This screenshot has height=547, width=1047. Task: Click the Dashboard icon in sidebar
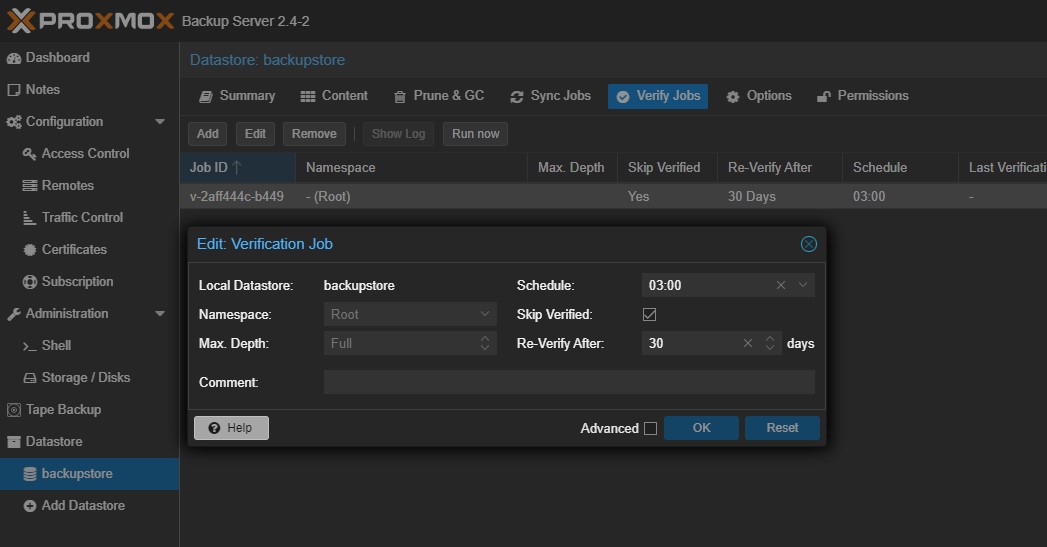14,58
